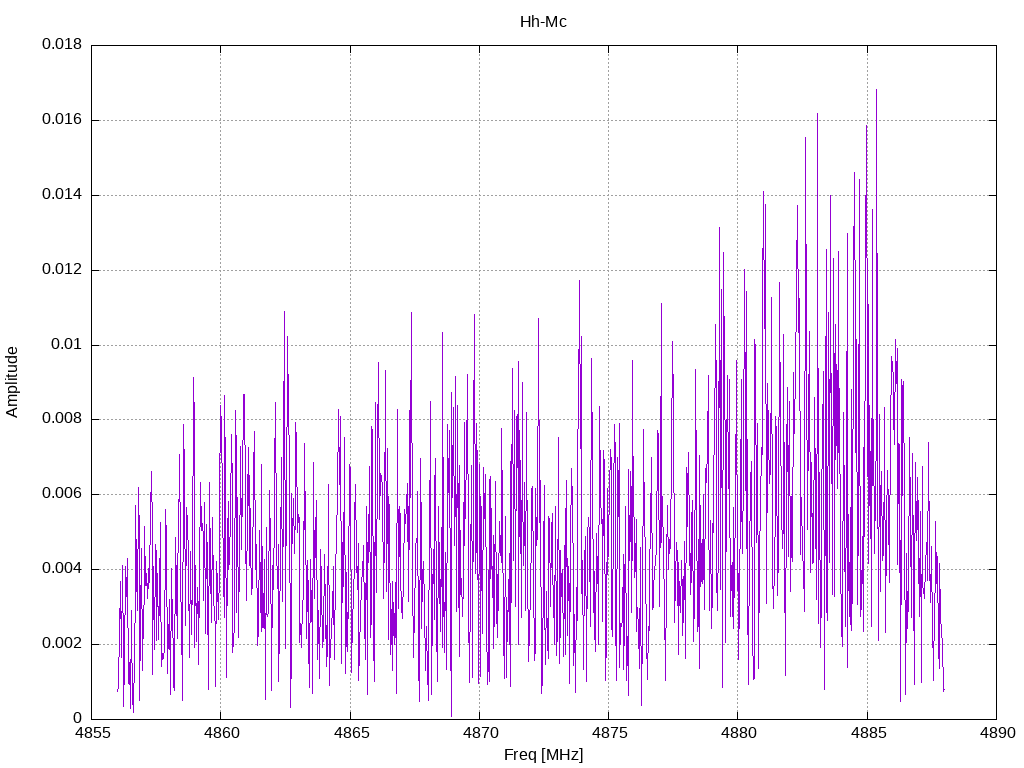Click the 0.018 y-axis tick label
Viewport: 1024px width, 768px height.
click(x=62, y=45)
